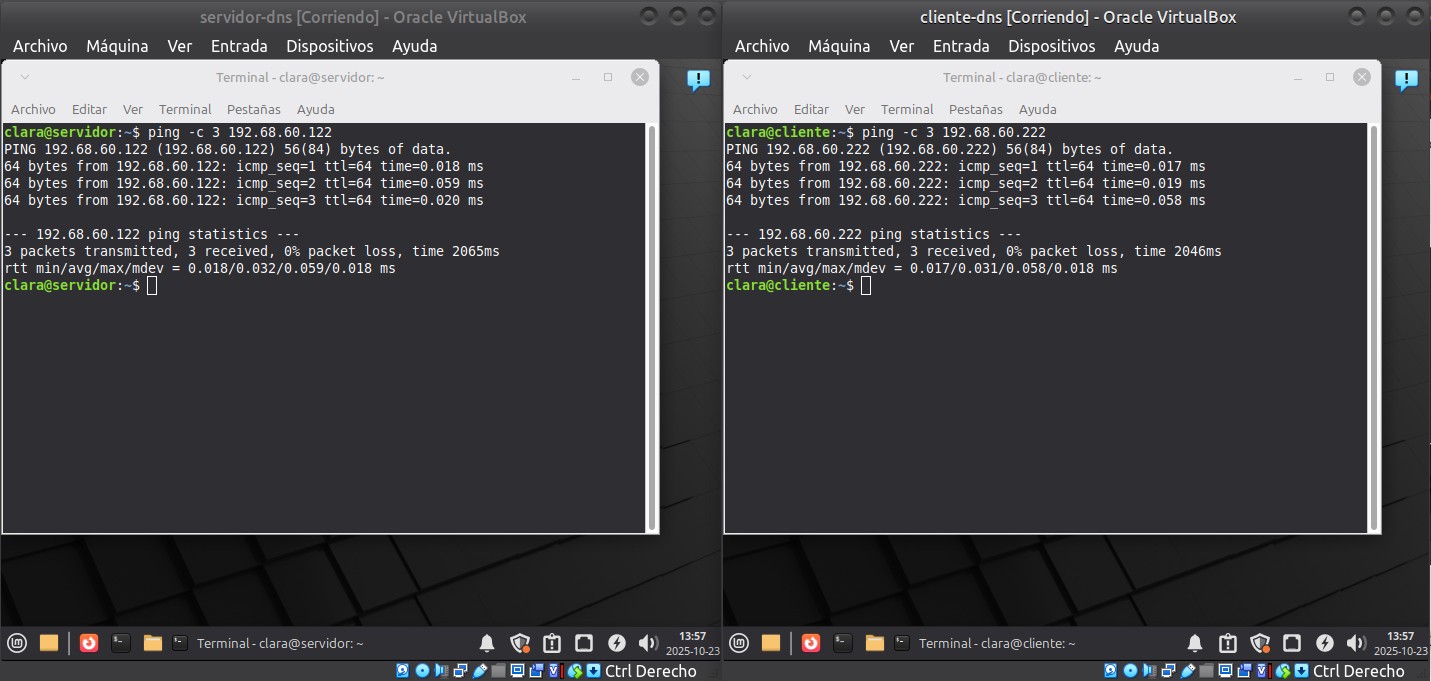This screenshot has width=1431, height=681.
Task: Select Editar menu in the cliente terminal
Action: click(811, 109)
